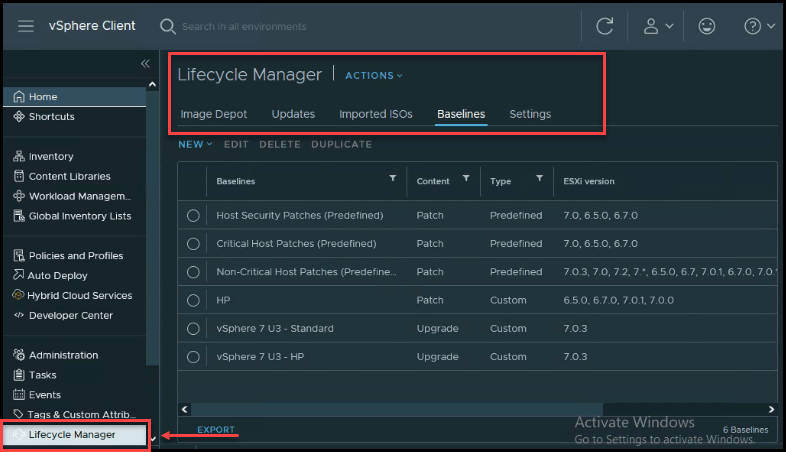Click the smiley feedback icon

pos(706,26)
